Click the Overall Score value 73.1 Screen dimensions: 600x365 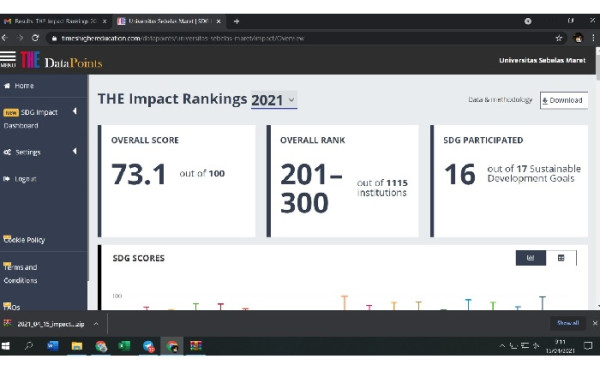coord(139,174)
